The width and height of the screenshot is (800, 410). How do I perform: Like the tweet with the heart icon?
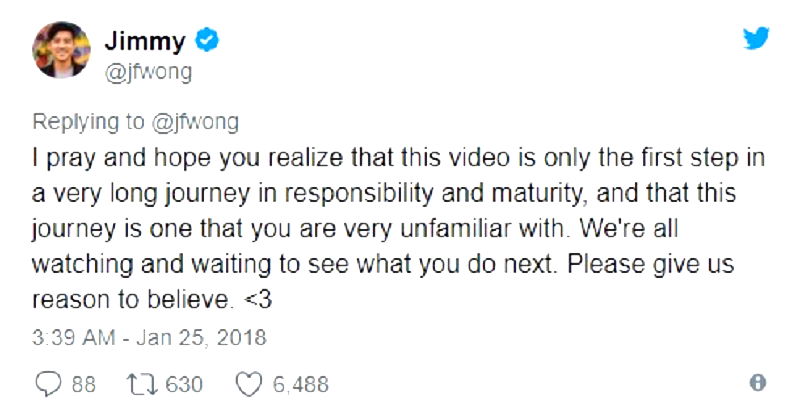(x=249, y=383)
